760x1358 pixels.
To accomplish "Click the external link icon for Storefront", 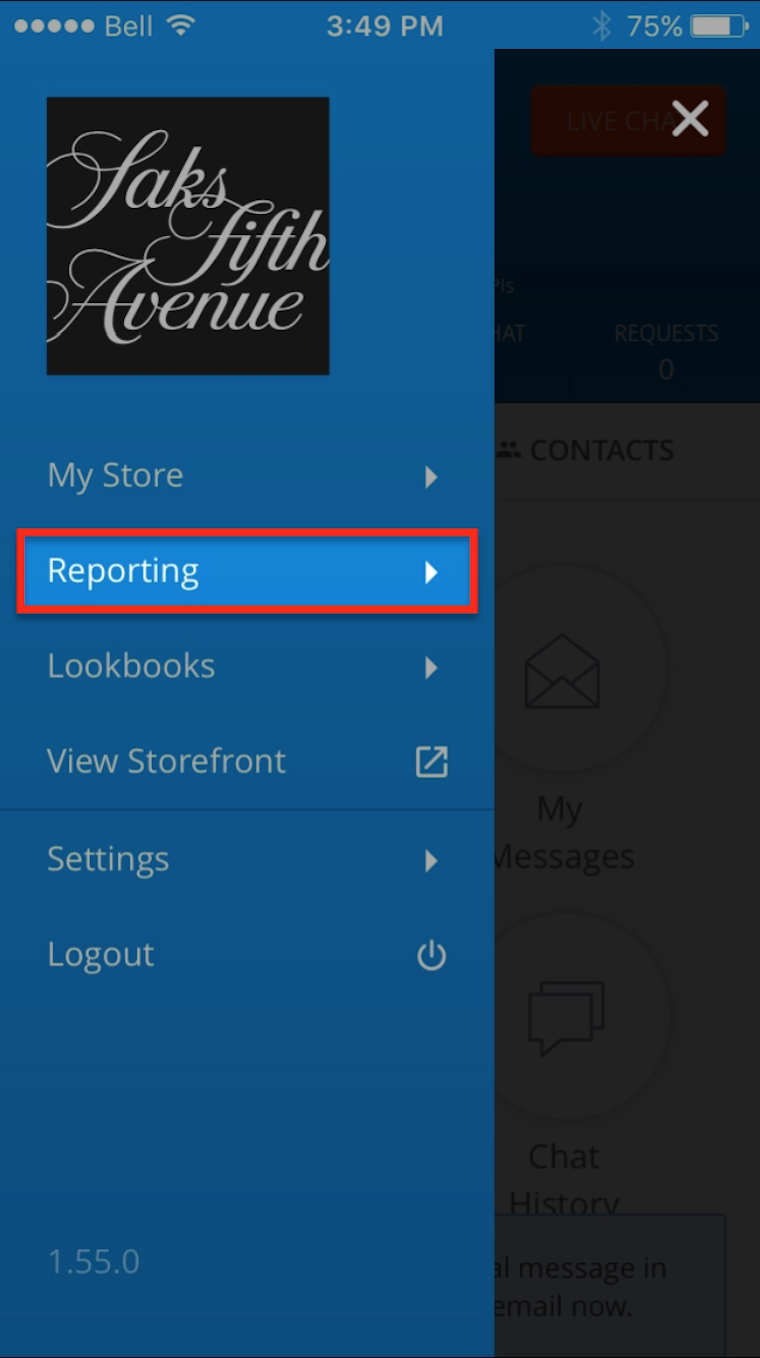I will click(431, 762).
